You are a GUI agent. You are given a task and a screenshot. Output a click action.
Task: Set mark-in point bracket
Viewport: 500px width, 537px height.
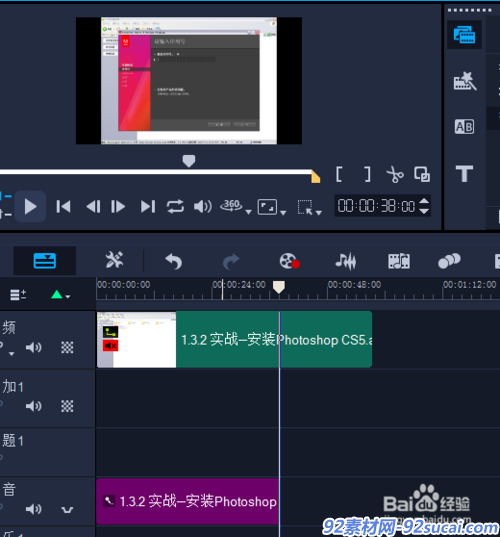point(339,174)
